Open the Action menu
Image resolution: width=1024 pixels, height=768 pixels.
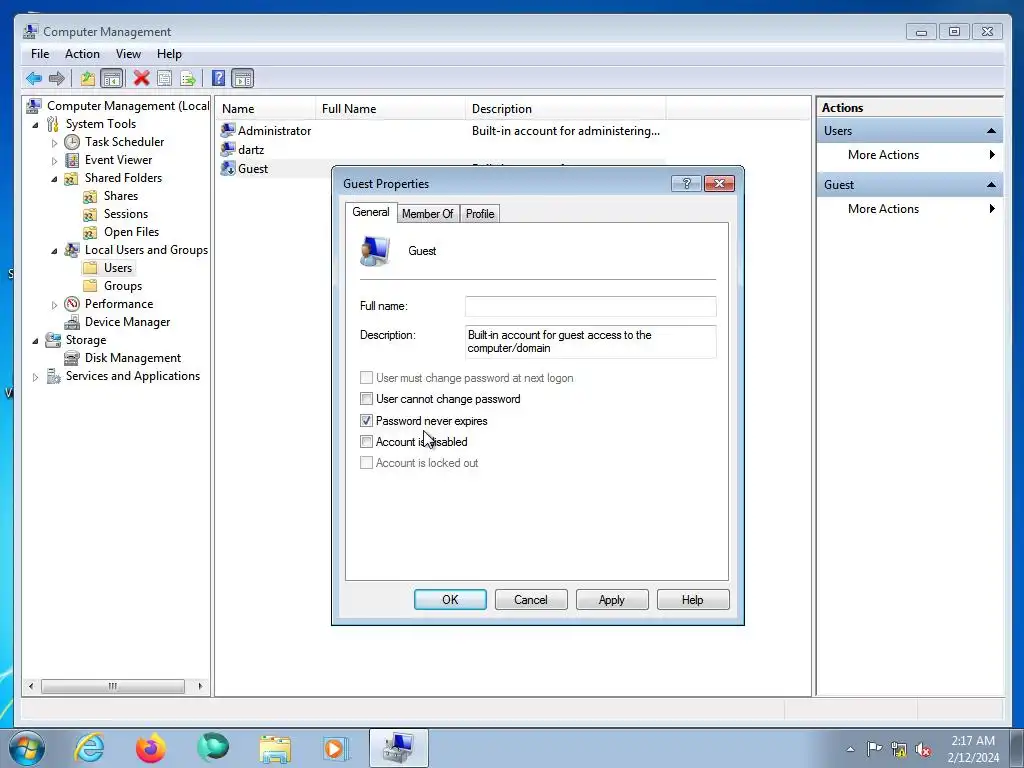(82, 54)
